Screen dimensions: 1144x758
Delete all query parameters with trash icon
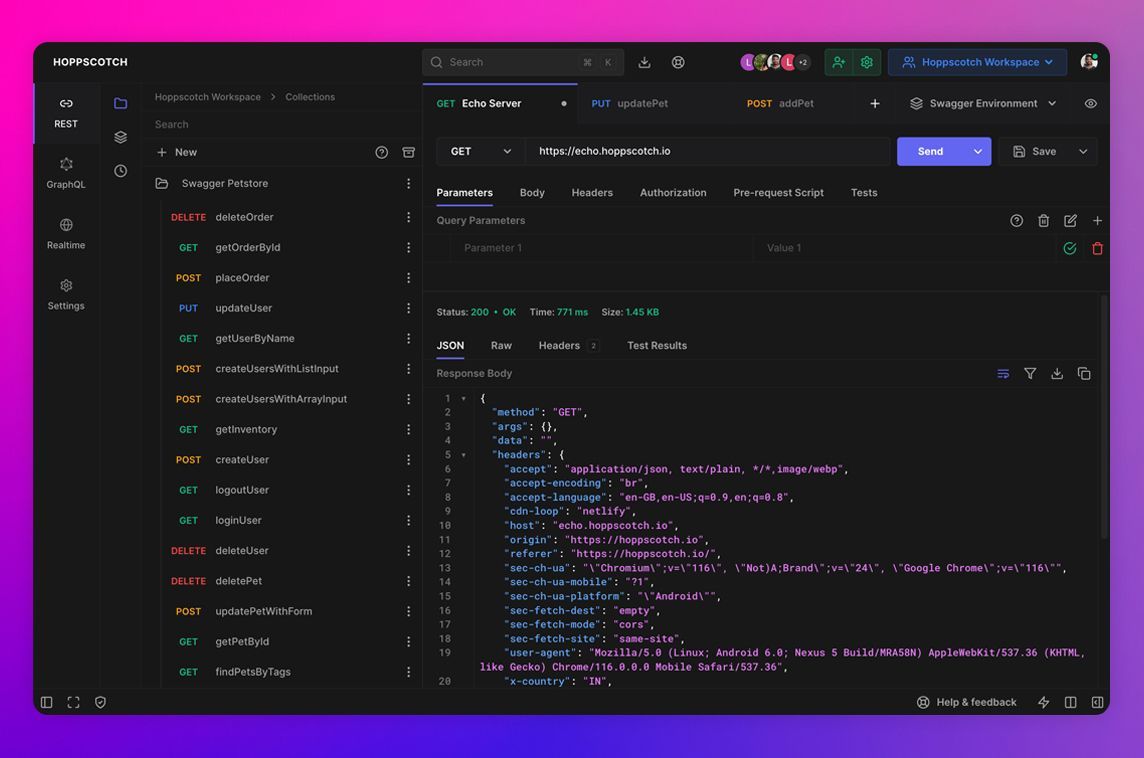(x=1043, y=220)
